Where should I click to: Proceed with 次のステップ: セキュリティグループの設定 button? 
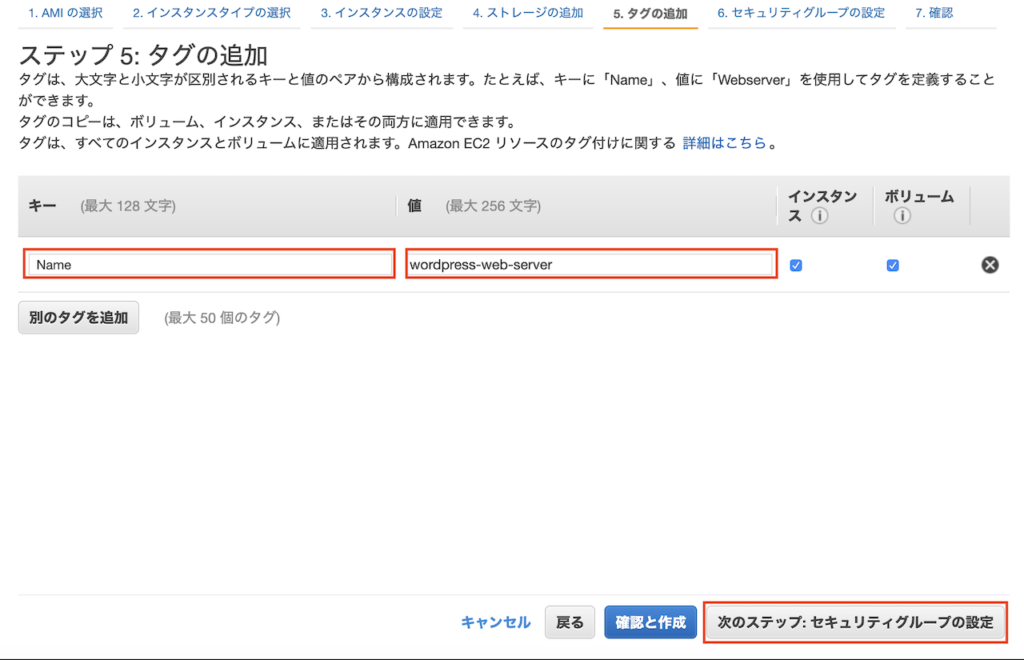point(855,622)
